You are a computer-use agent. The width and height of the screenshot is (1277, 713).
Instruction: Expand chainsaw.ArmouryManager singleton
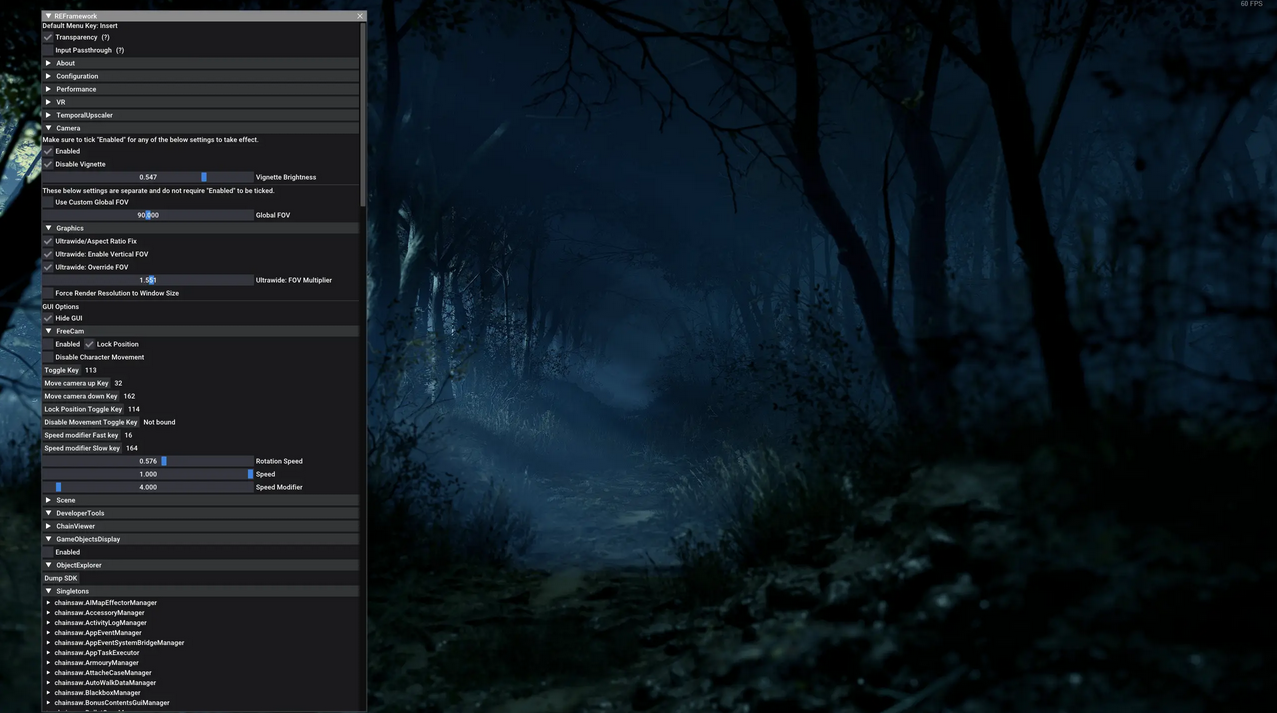[x=48, y=663]
